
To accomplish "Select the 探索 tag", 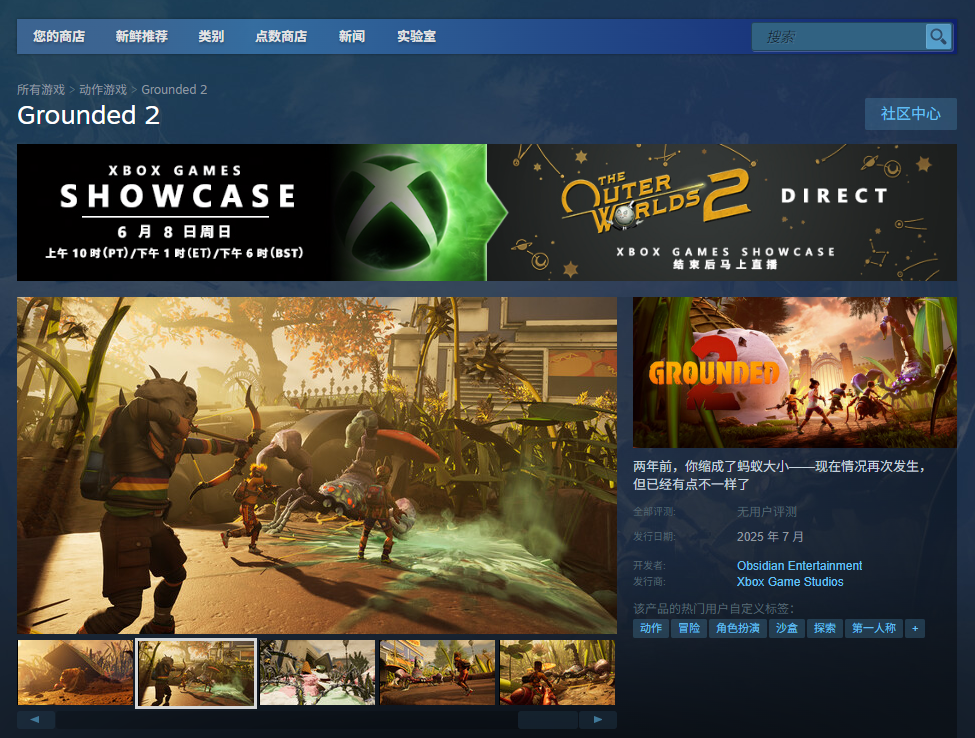I will click(825, 629).
